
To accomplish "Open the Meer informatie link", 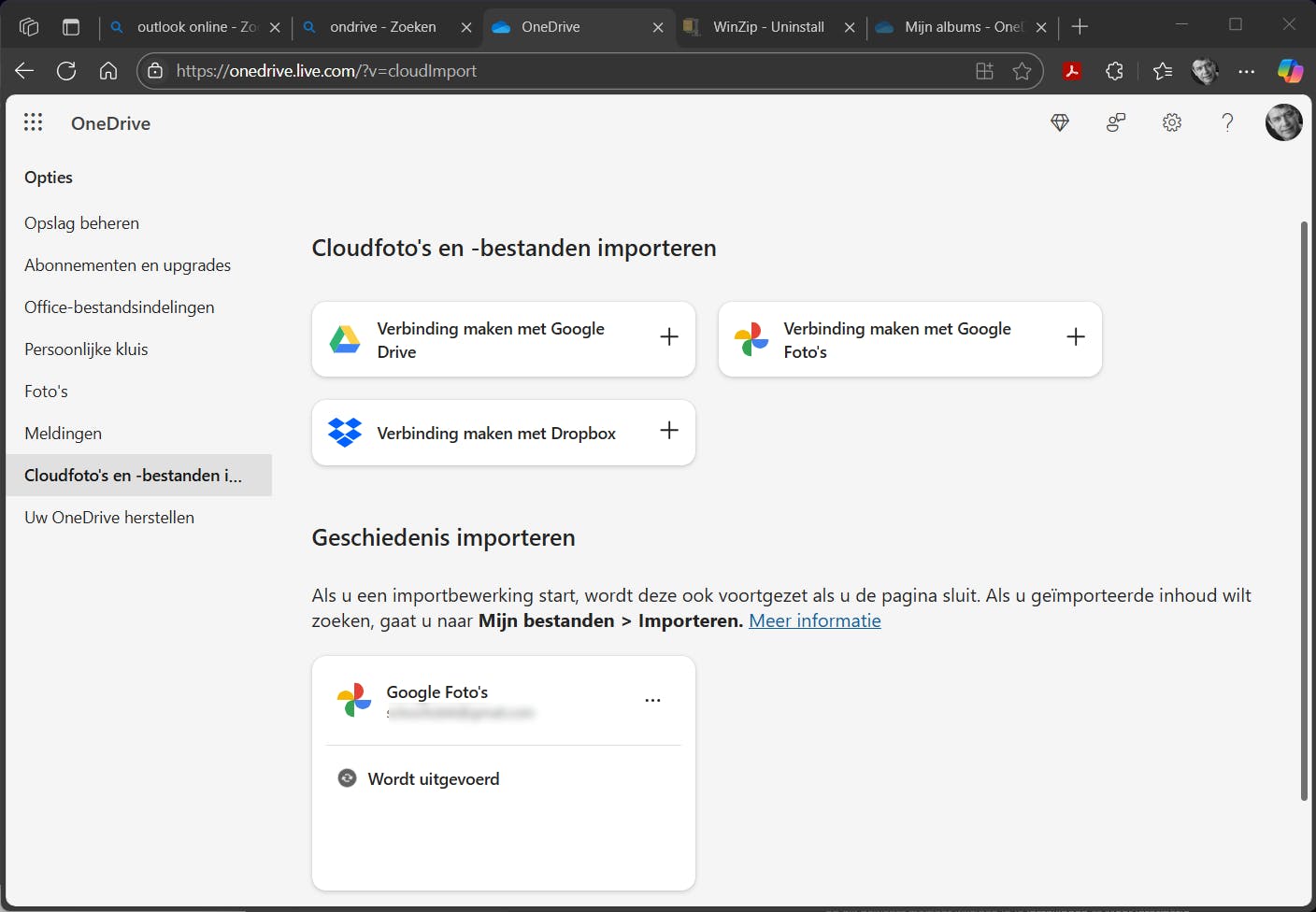I will [814, 620].
